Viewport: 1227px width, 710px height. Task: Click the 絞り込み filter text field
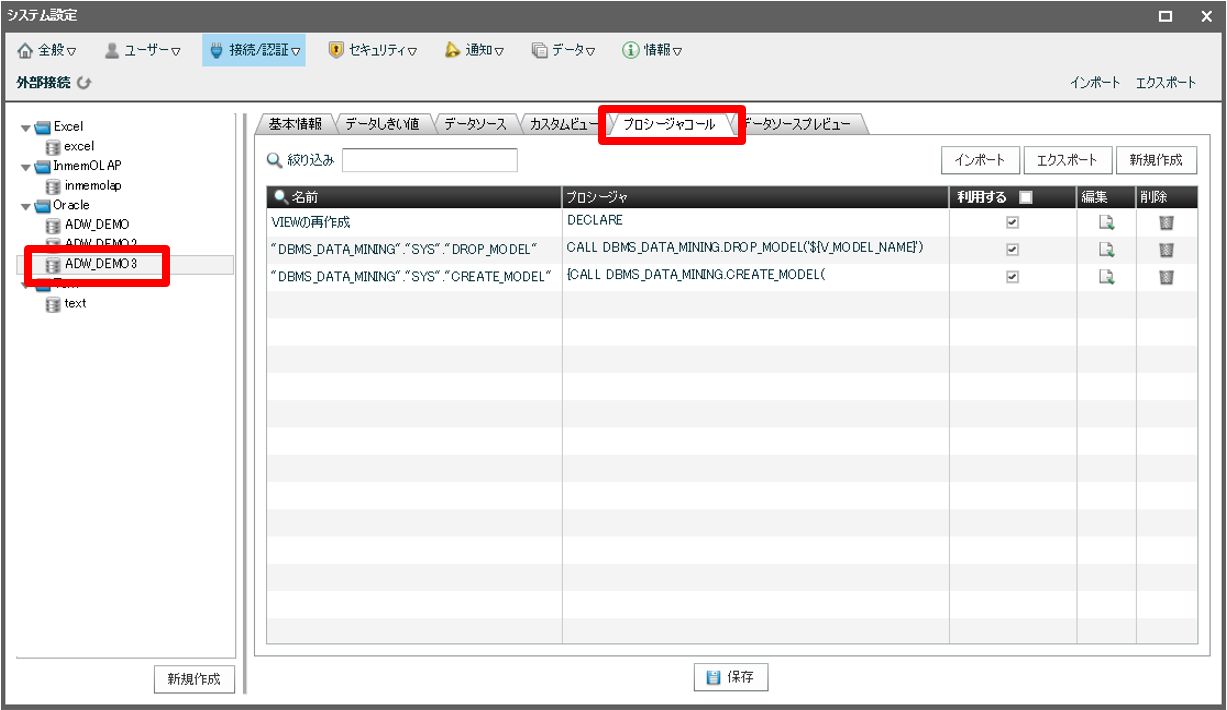[x=429, y=160]
